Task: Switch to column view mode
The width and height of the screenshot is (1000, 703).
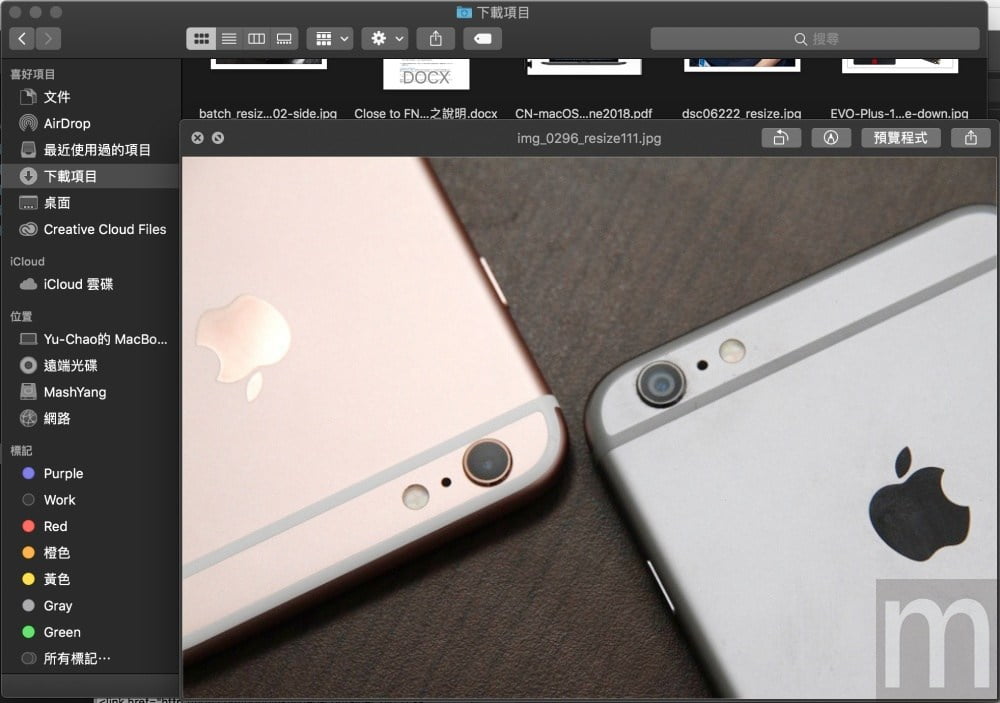Action: tap(256, 39)
